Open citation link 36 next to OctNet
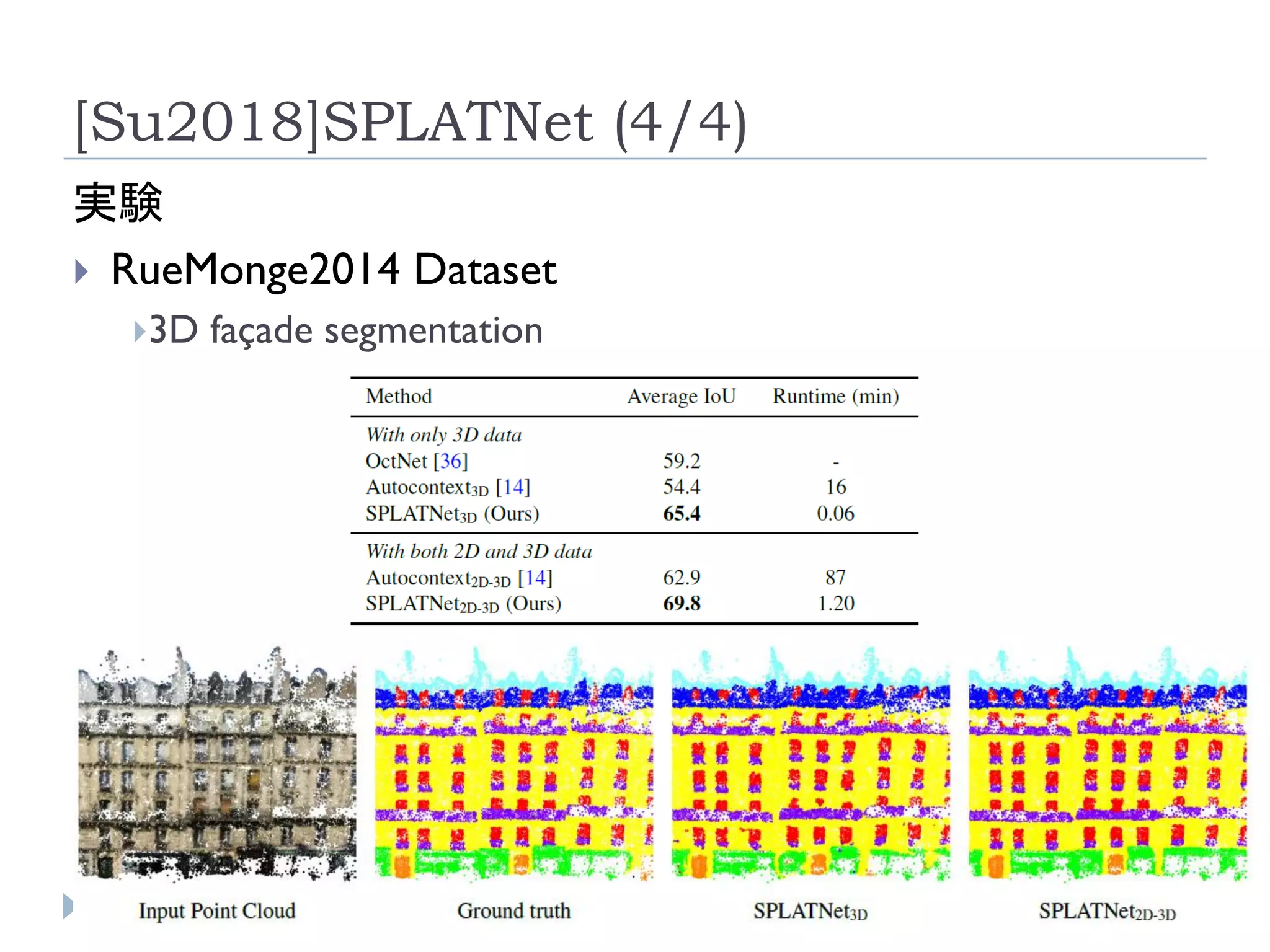The height and width of the screenshot is (952, 1270). coord(451,461)
